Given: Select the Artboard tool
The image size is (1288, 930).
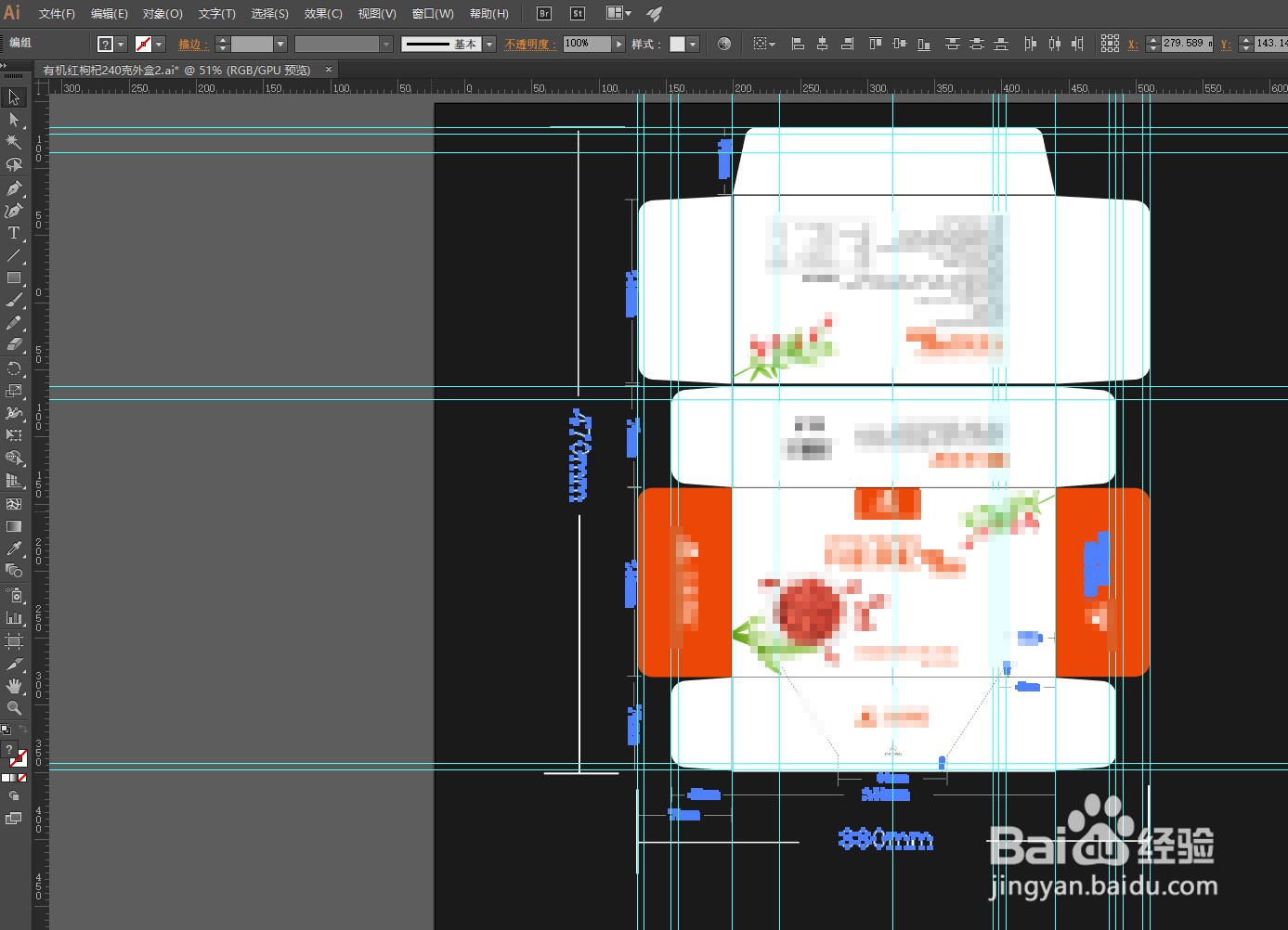Looking at the screenshot, I should (x=14, y=641).
